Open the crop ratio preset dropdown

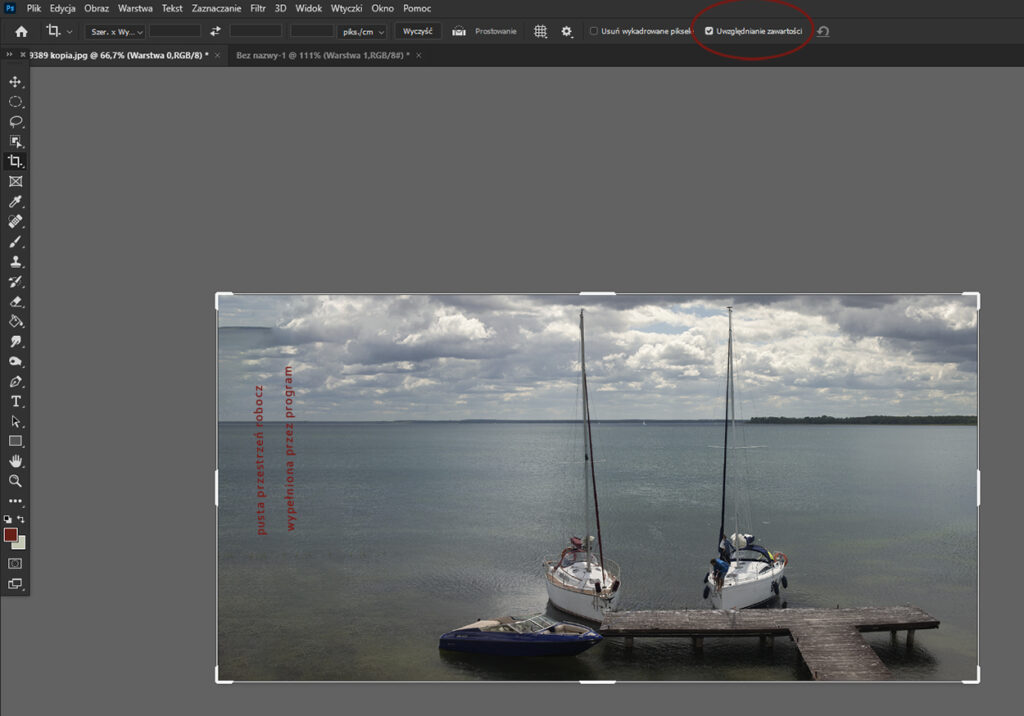click(x=114, y=31)
